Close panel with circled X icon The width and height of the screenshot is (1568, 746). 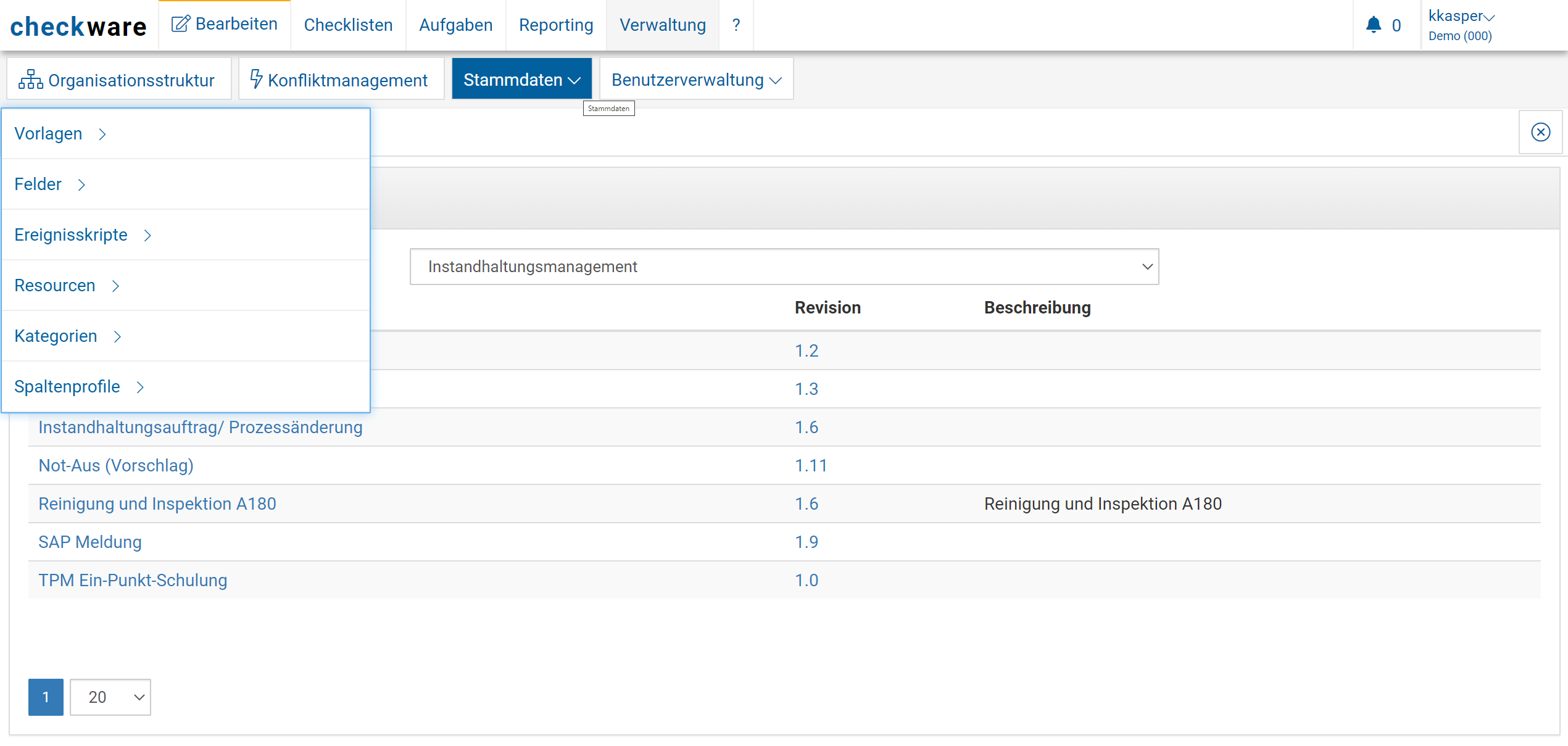[x=1540, y=132]
